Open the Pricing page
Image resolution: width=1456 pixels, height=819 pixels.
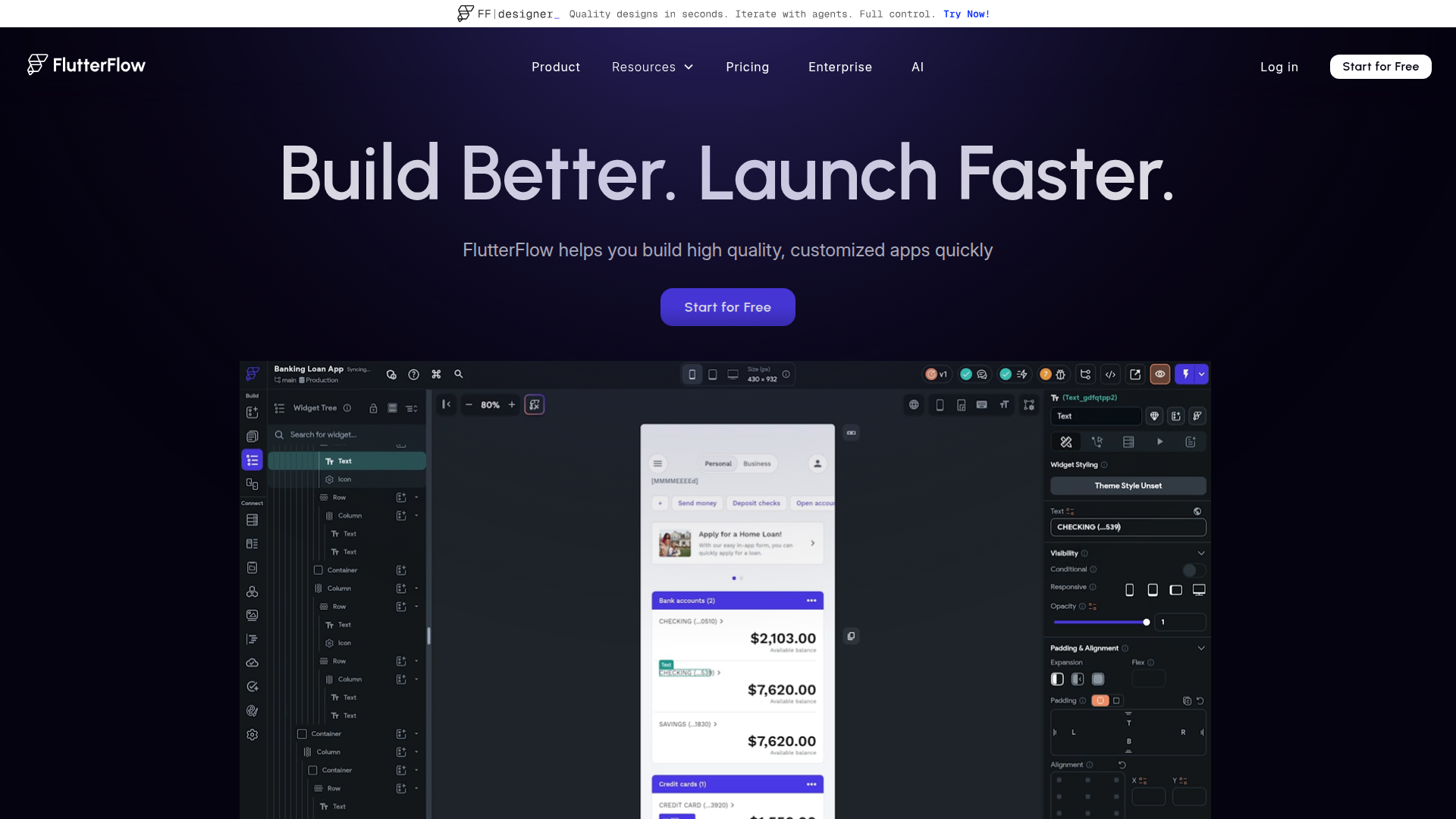(748, 67)
